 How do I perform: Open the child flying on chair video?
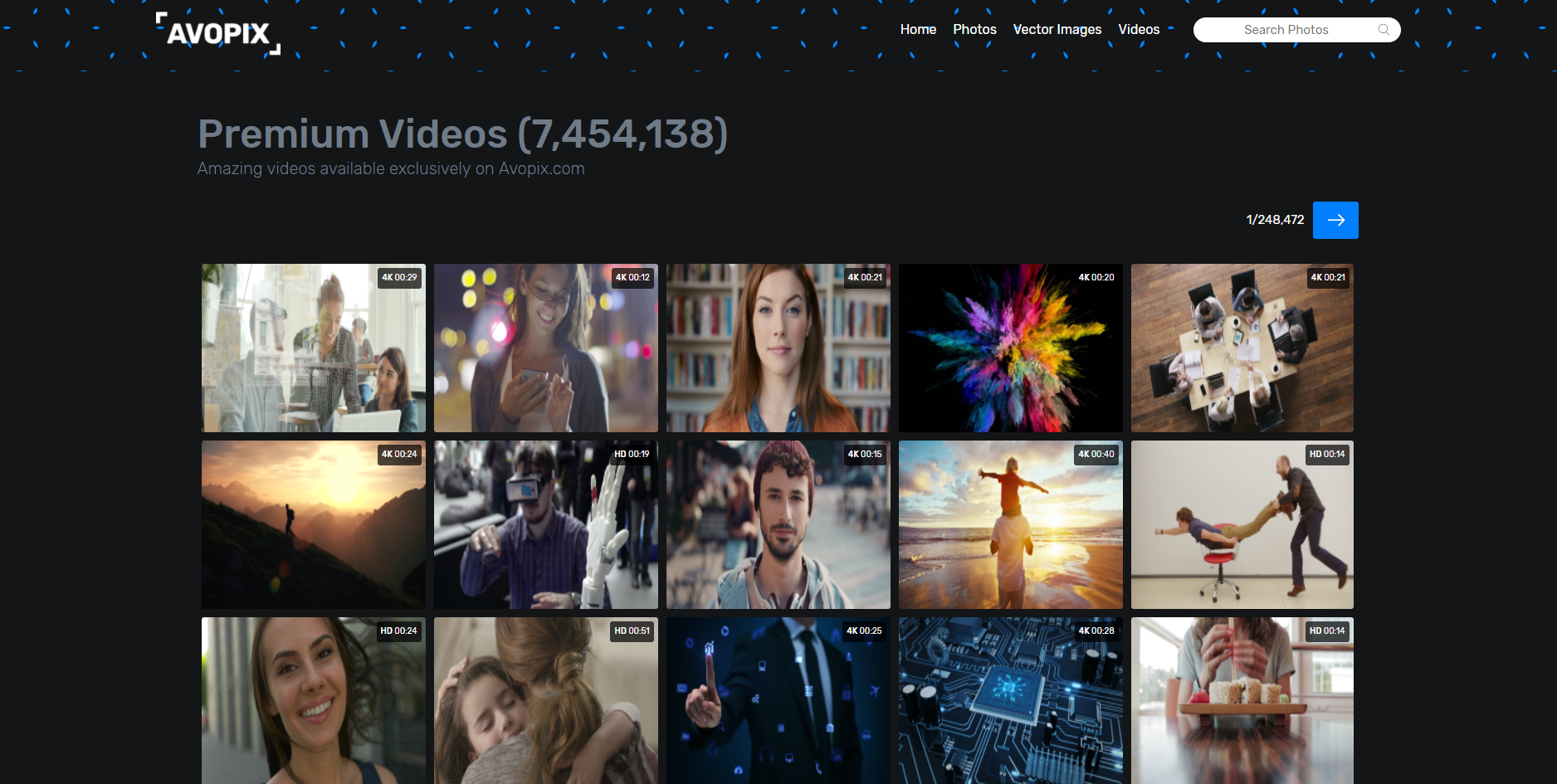point(1242,524)
